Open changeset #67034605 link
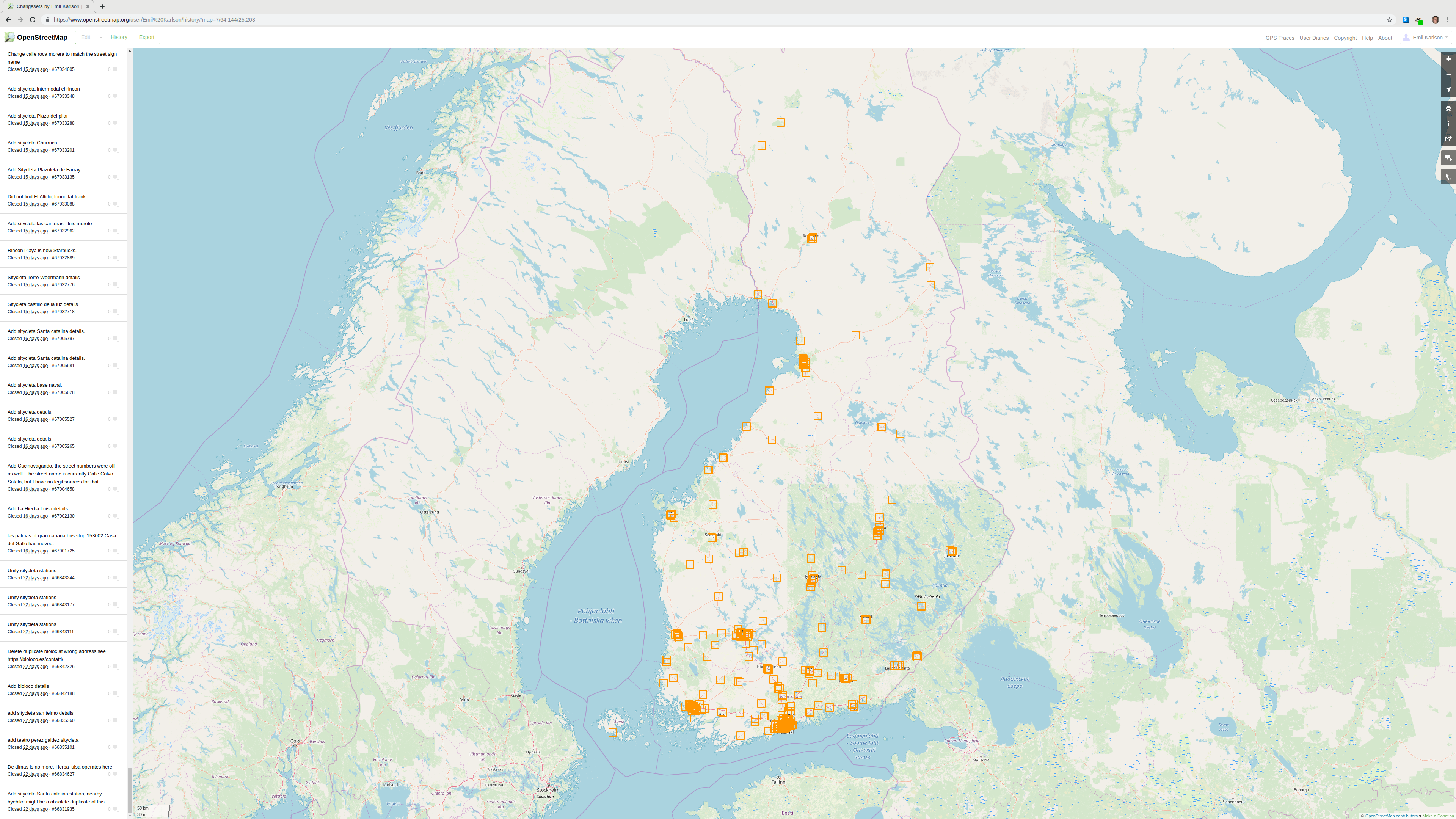Viewport: 1456px width, 819px height. (x=63, y=69)
